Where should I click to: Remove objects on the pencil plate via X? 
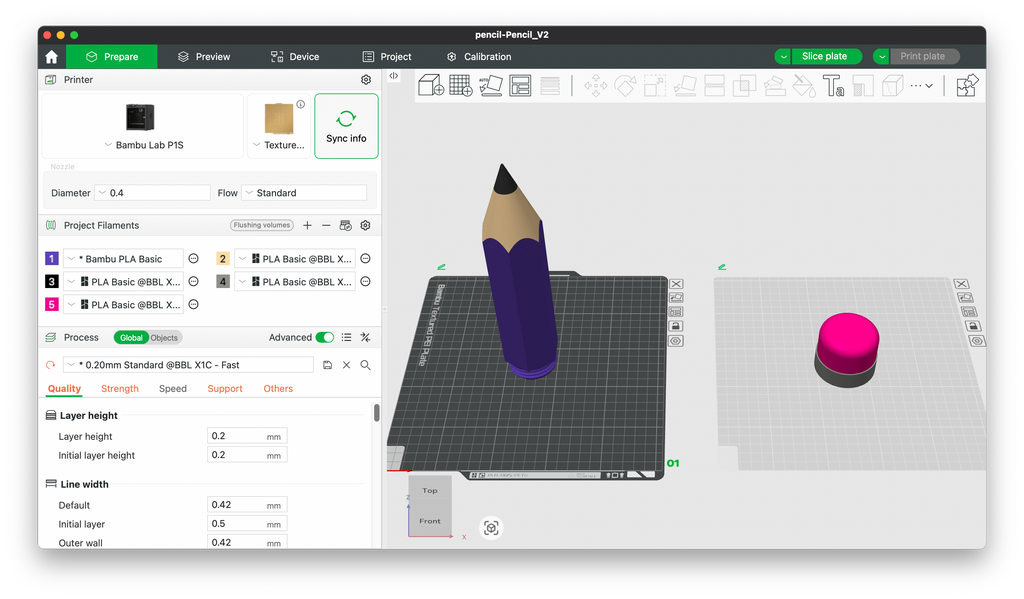coord(677,284)
